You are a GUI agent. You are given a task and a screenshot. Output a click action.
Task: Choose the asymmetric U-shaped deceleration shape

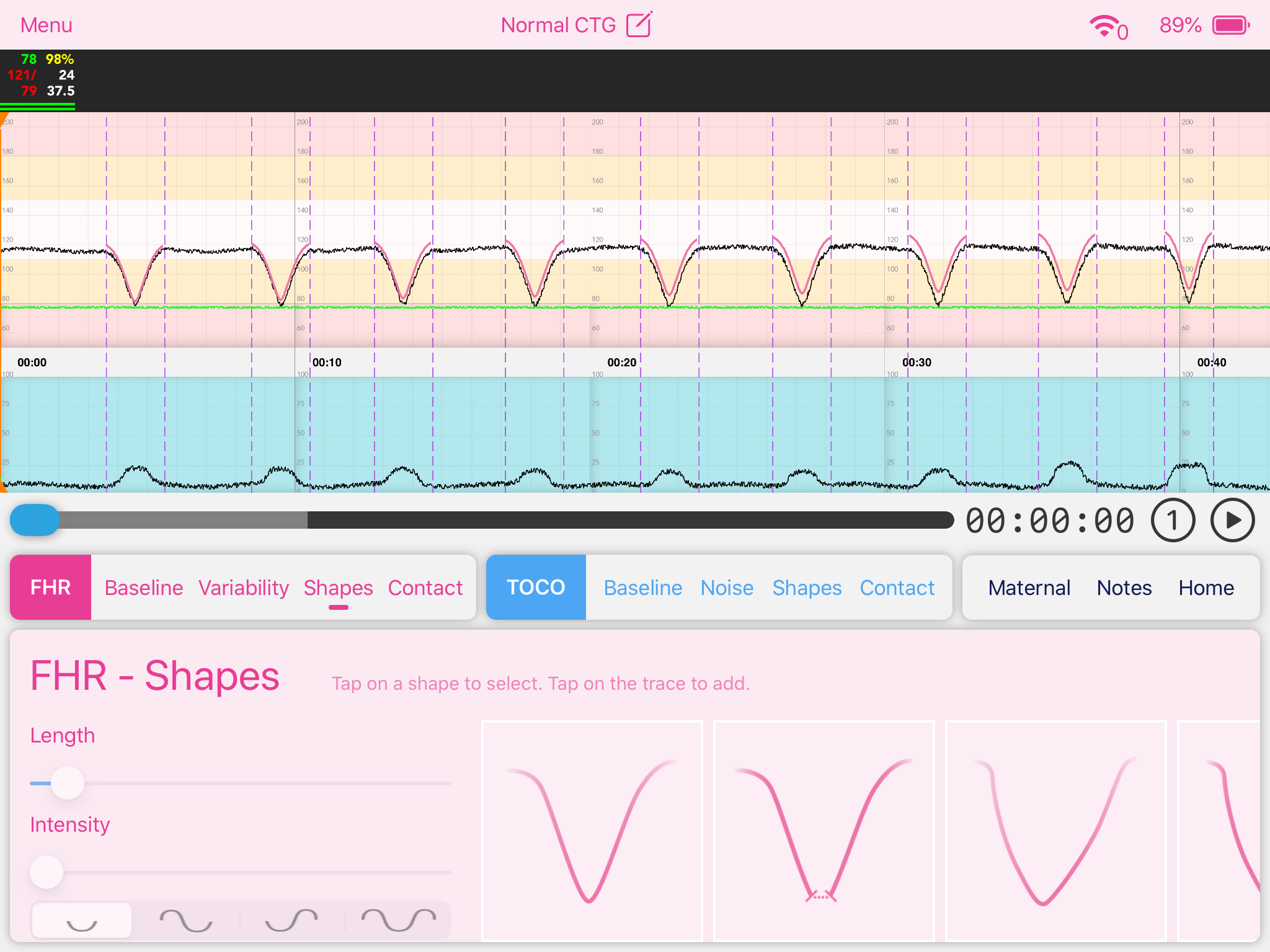[x=1055, y=831]
